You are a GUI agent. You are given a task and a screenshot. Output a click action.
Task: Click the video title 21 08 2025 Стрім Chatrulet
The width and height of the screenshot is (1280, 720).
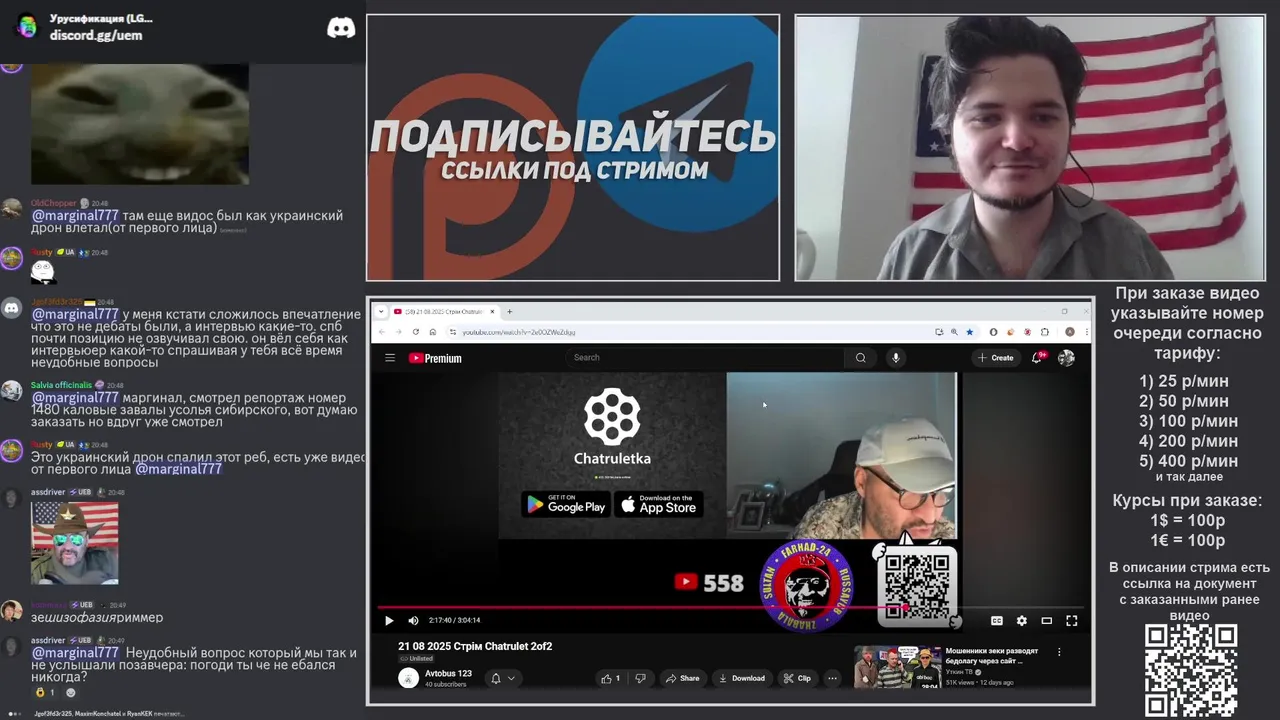475,646
